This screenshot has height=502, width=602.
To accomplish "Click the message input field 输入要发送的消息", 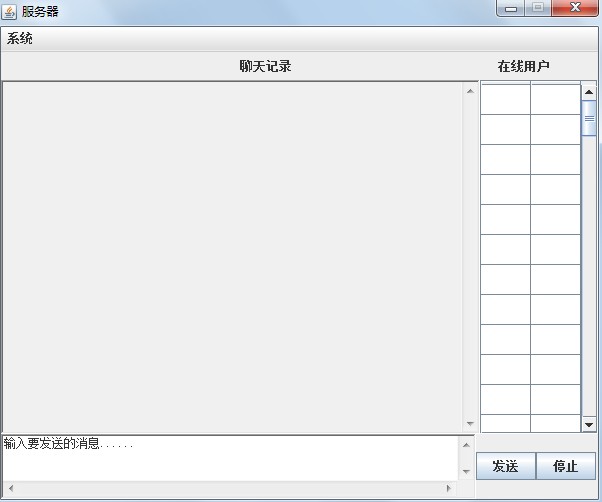I will click(x=230, y=458).
